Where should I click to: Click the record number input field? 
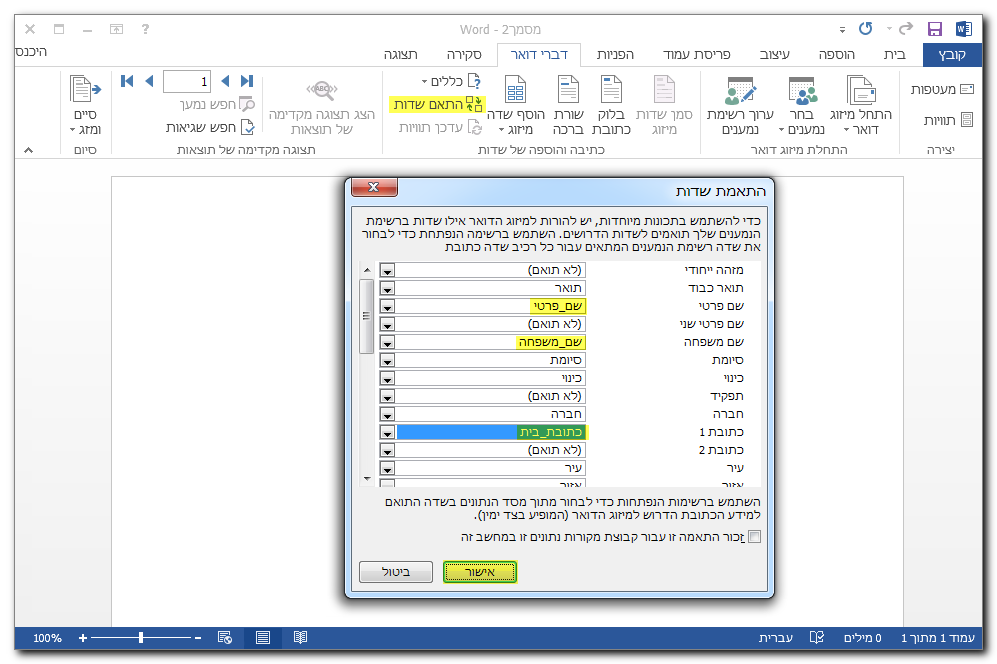(186, 81)
